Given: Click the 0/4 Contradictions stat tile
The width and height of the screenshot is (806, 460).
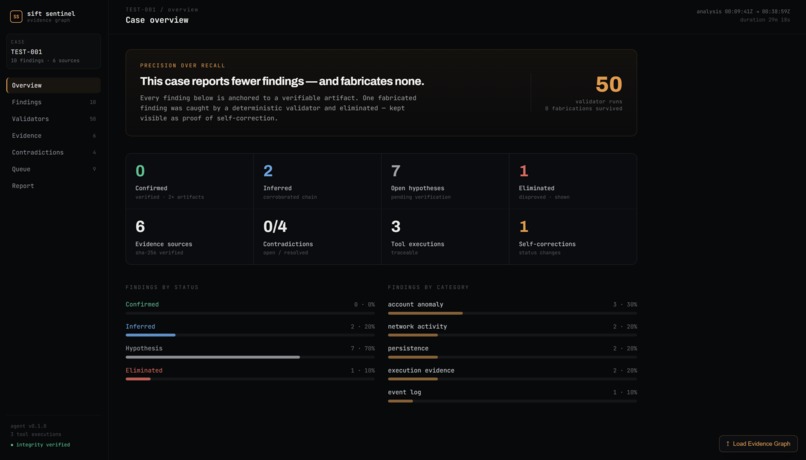Looking at the screenshot, I should tap(317, 237).
